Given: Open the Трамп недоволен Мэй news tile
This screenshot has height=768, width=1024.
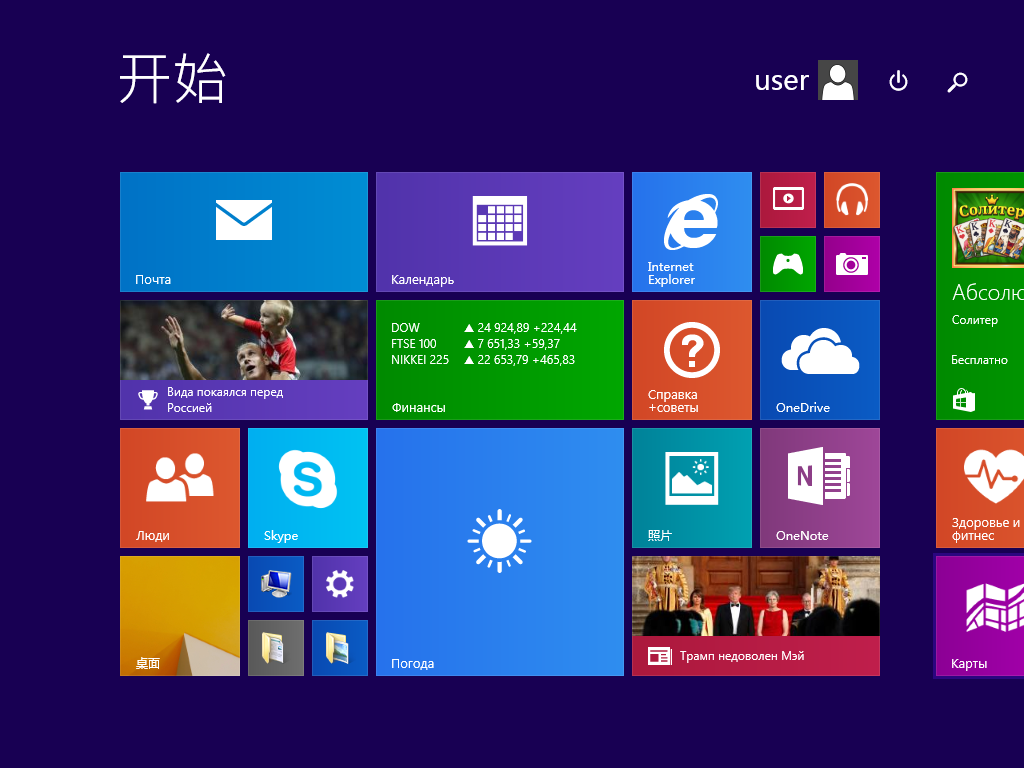Looking at the screenshot, I should pyautogui.click(x=755, y=615).
